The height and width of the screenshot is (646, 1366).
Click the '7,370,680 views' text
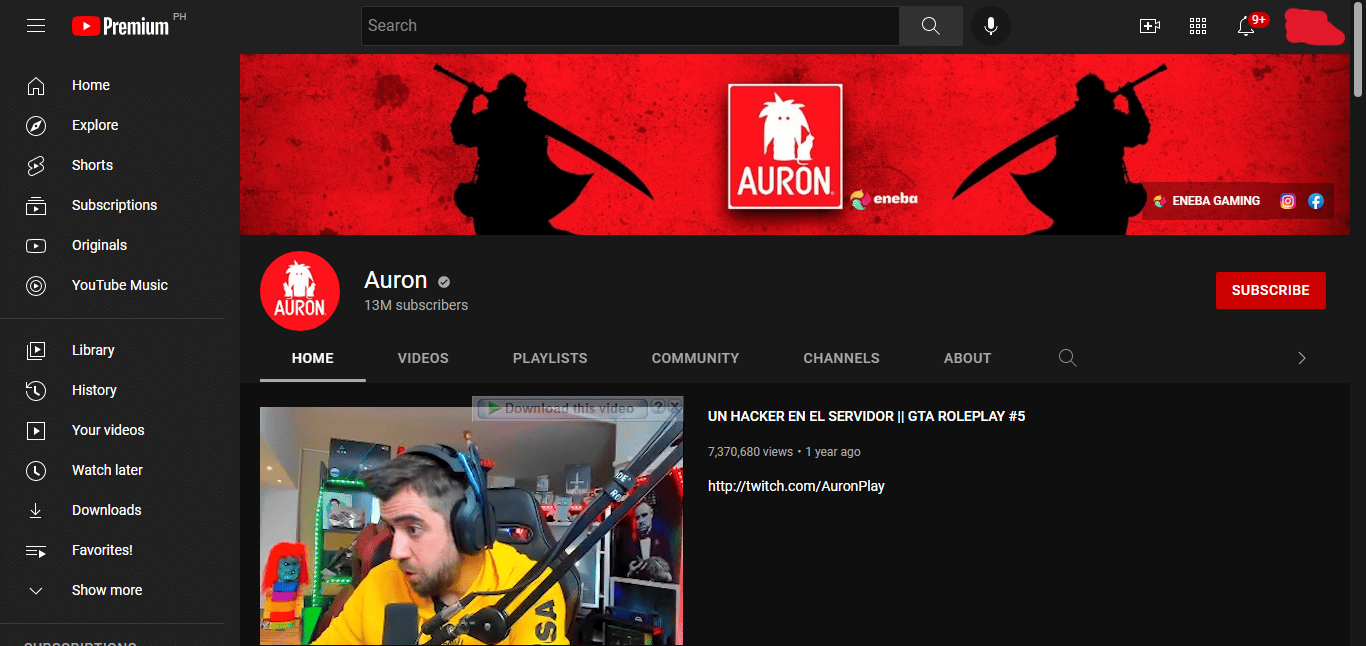[750, 452]
